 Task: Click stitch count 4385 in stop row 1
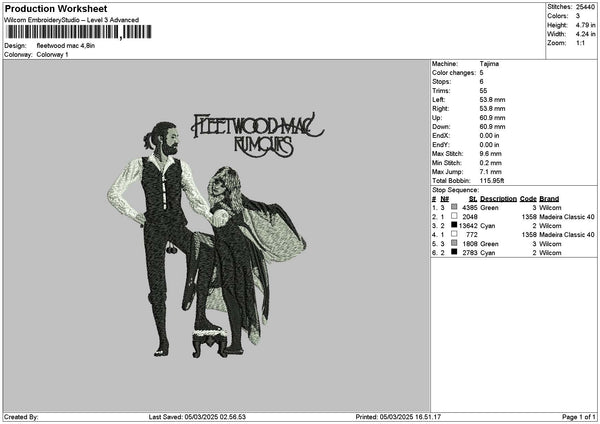470,208
